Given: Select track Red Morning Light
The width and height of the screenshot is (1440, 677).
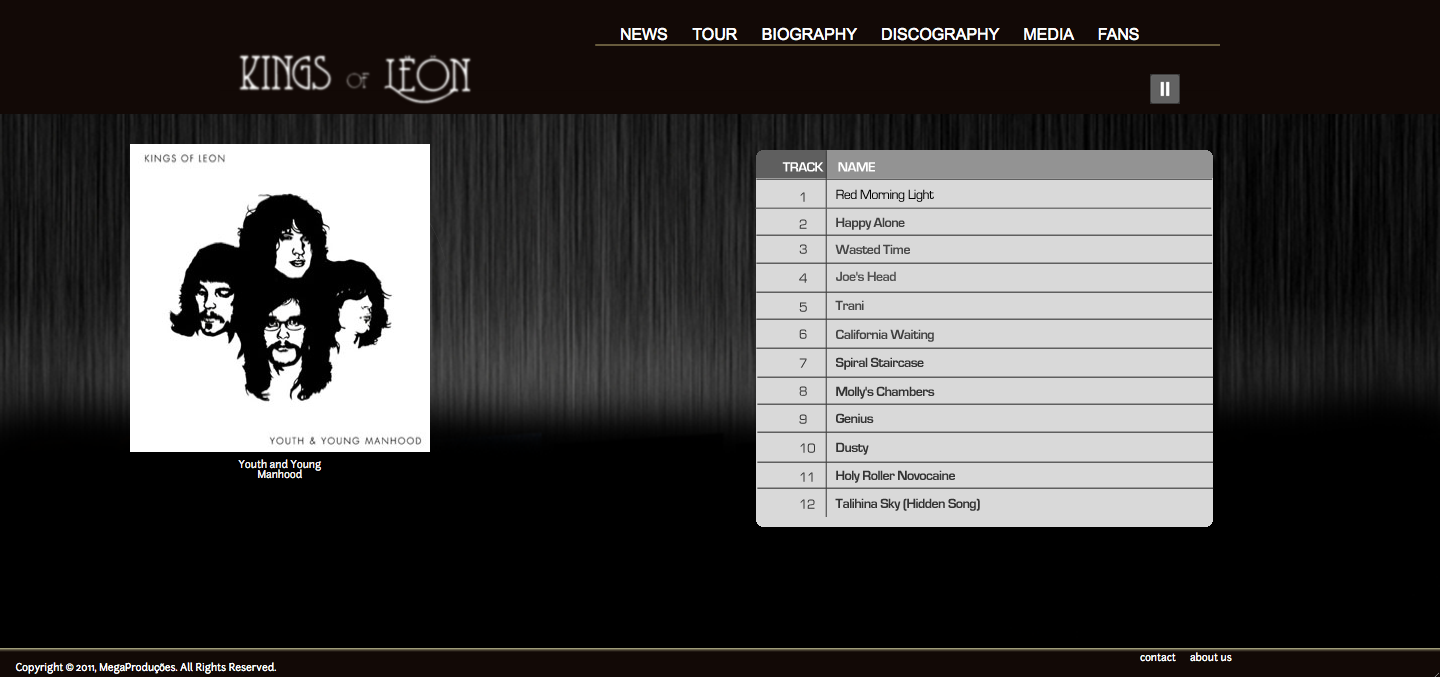Looking at the screenshot, I should tap(884, 195).
